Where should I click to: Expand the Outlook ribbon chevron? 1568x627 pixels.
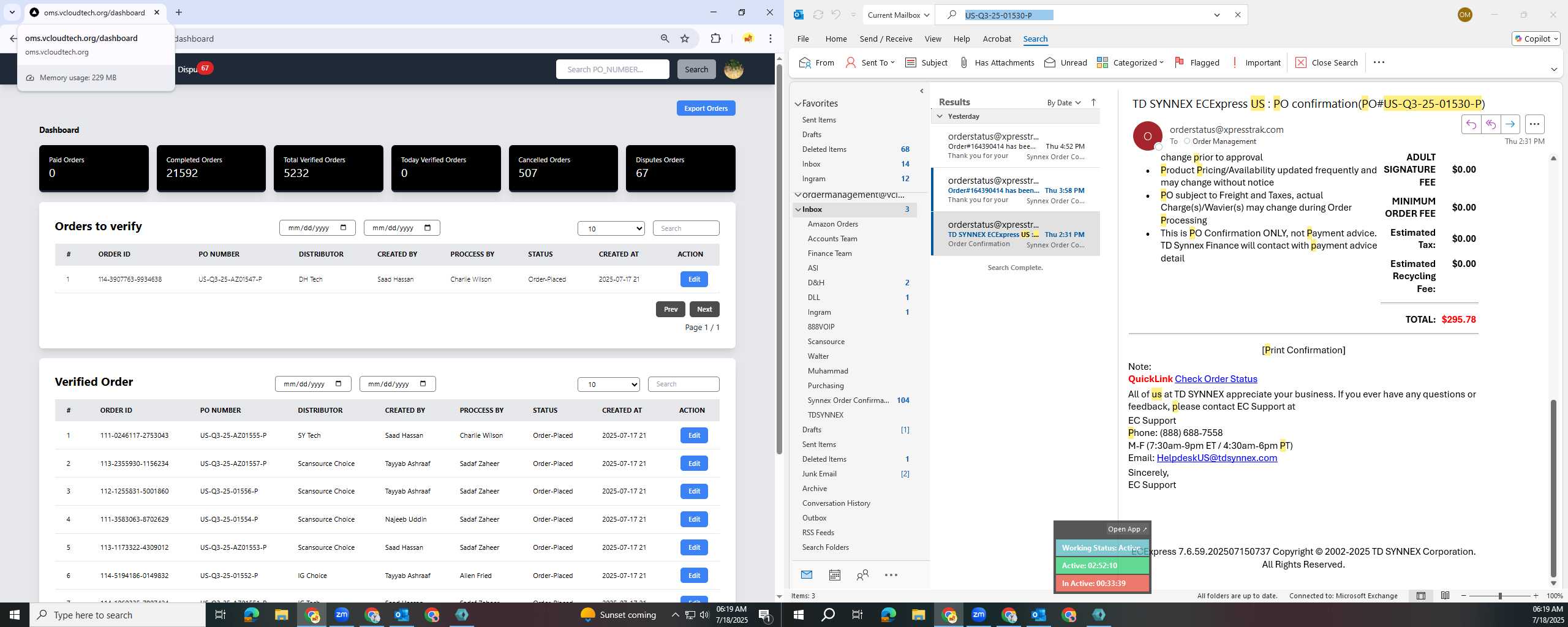point(1554,69)
